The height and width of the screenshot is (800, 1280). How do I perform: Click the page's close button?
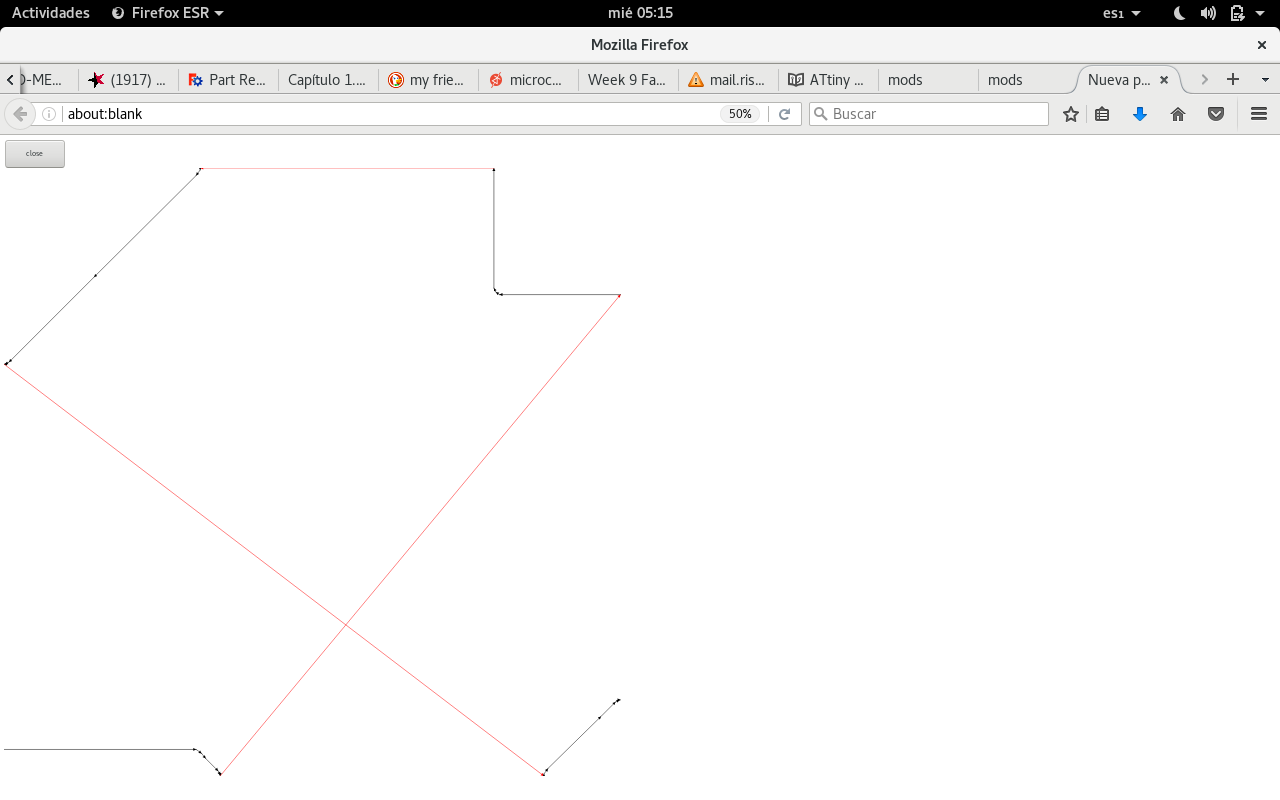tap(35, 153)
